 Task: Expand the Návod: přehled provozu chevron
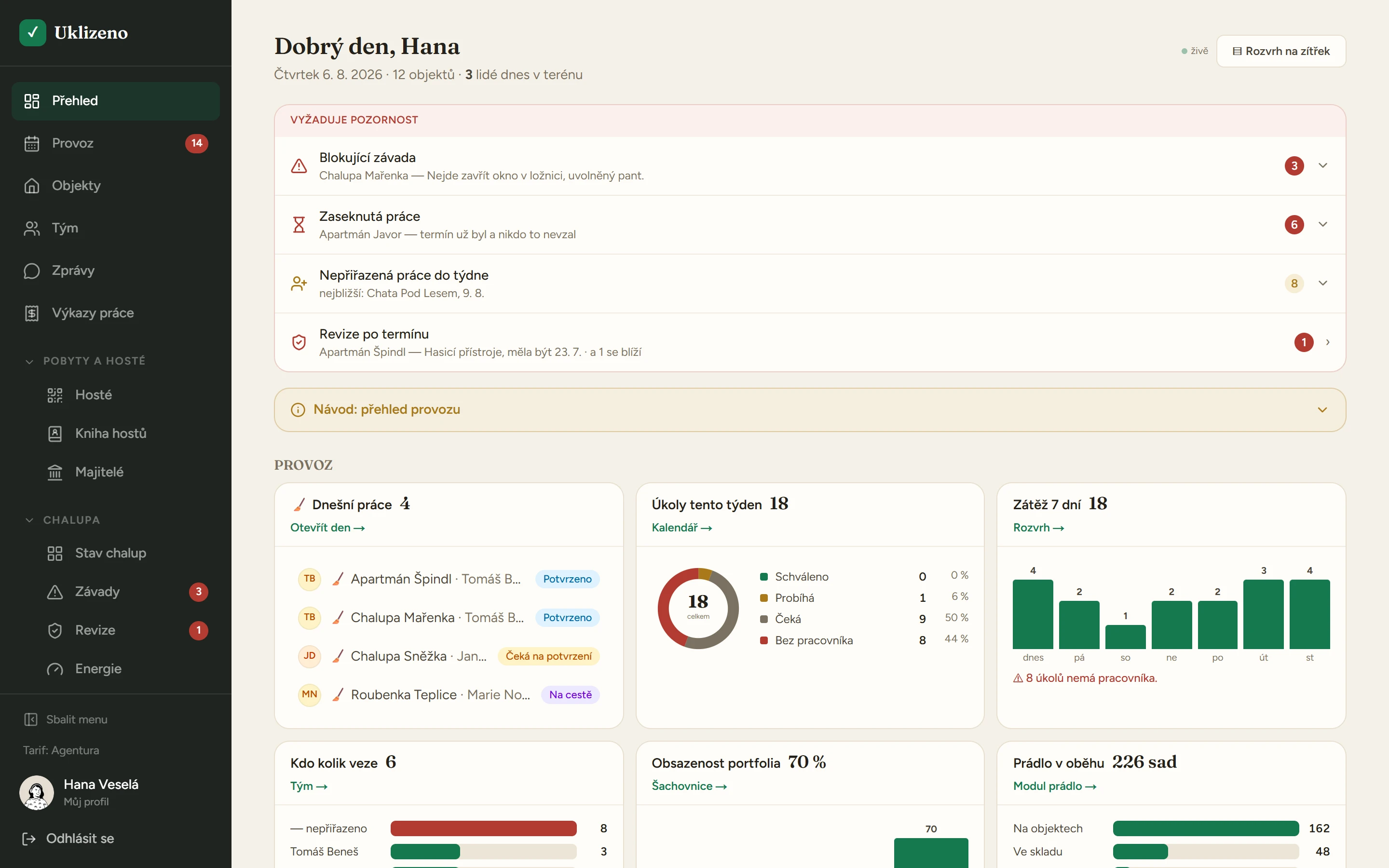click(x=1322, y=410)
